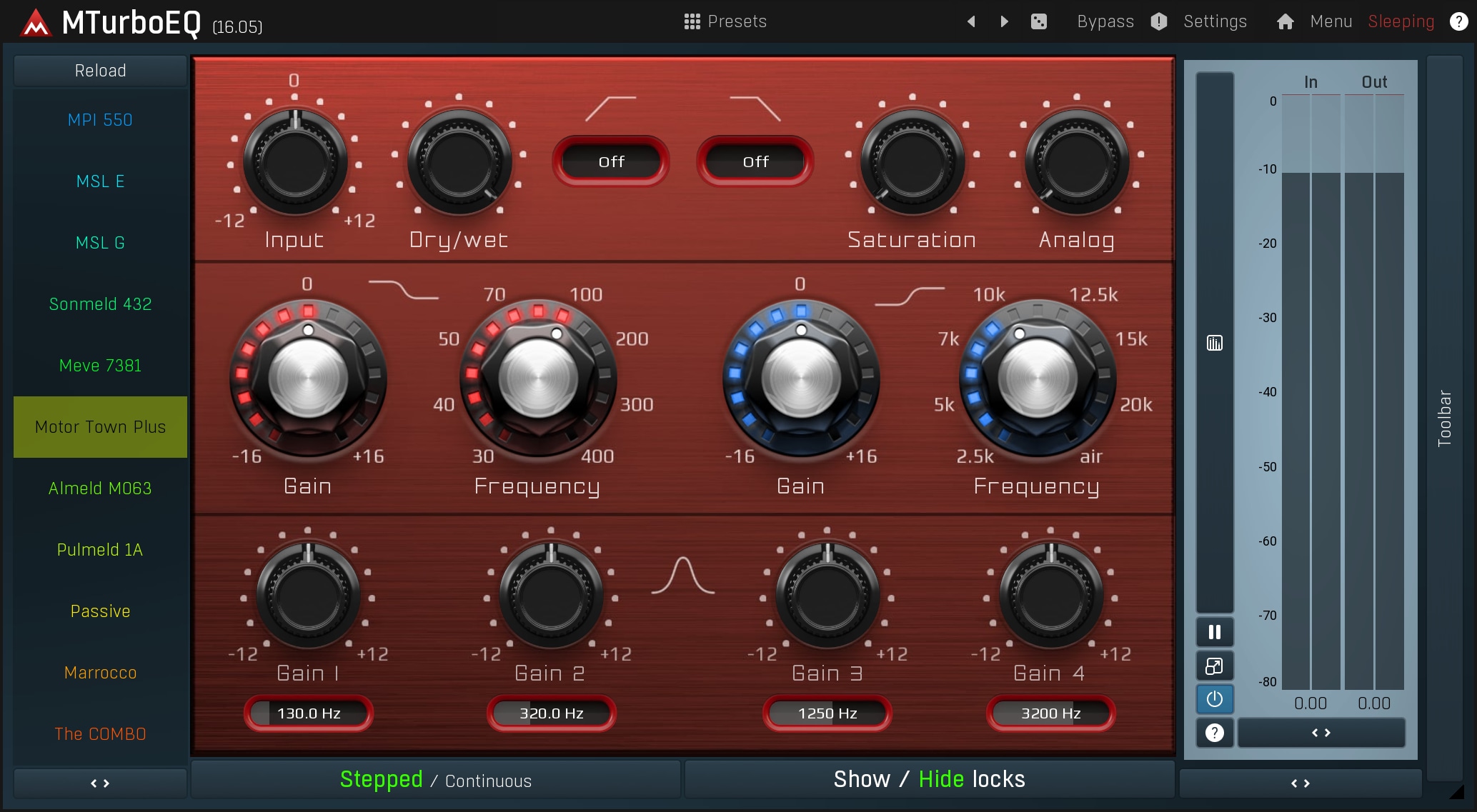Select the Almeld M063 device
1477x812 pixels.
100,488
